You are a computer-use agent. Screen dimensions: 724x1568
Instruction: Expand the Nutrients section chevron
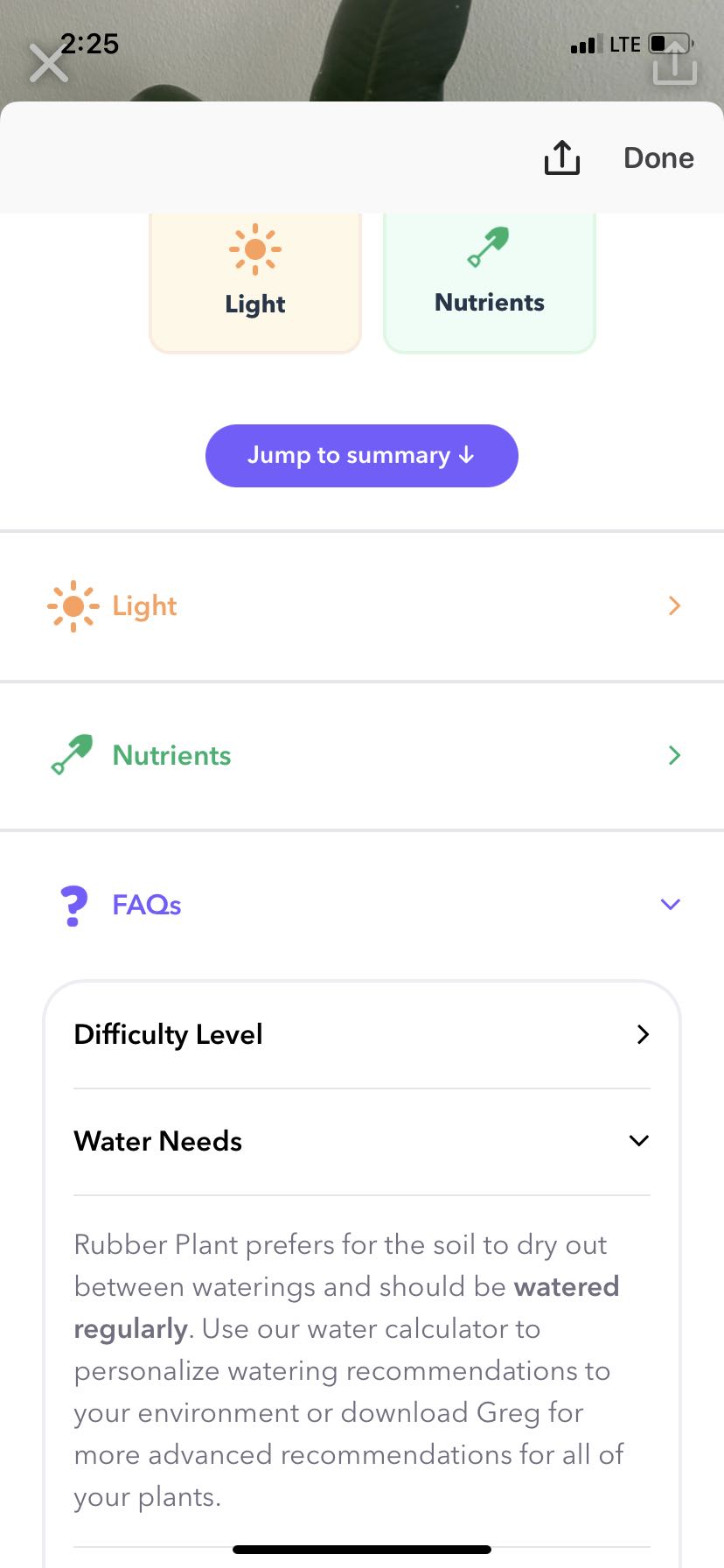[x=673, y=755]
